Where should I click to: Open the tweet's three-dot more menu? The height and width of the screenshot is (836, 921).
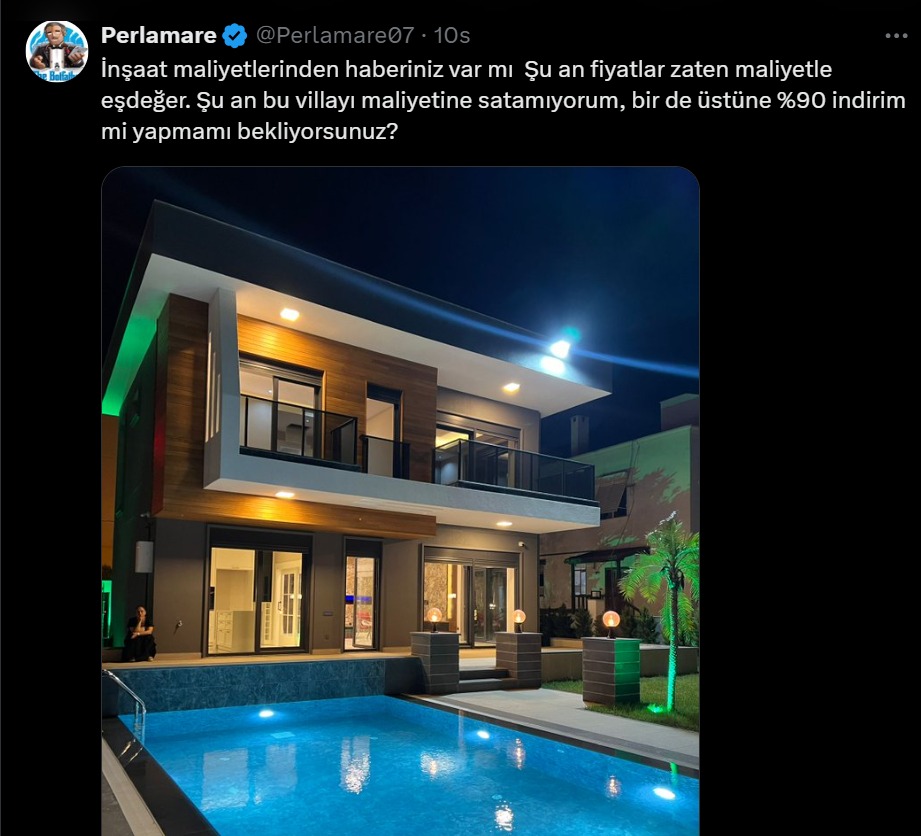point(896,36)
